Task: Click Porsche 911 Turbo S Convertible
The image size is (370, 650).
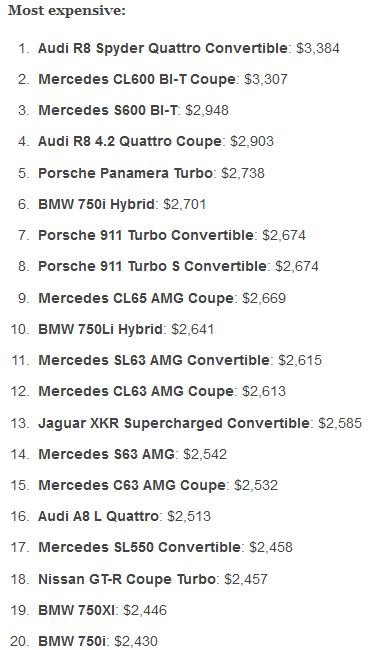Action: click(152, 266)
